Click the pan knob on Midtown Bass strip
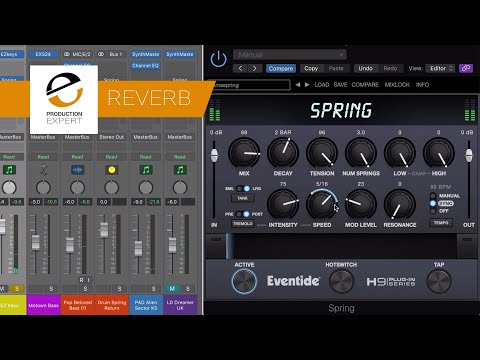 pyautogui.click(x=43, y=187)
